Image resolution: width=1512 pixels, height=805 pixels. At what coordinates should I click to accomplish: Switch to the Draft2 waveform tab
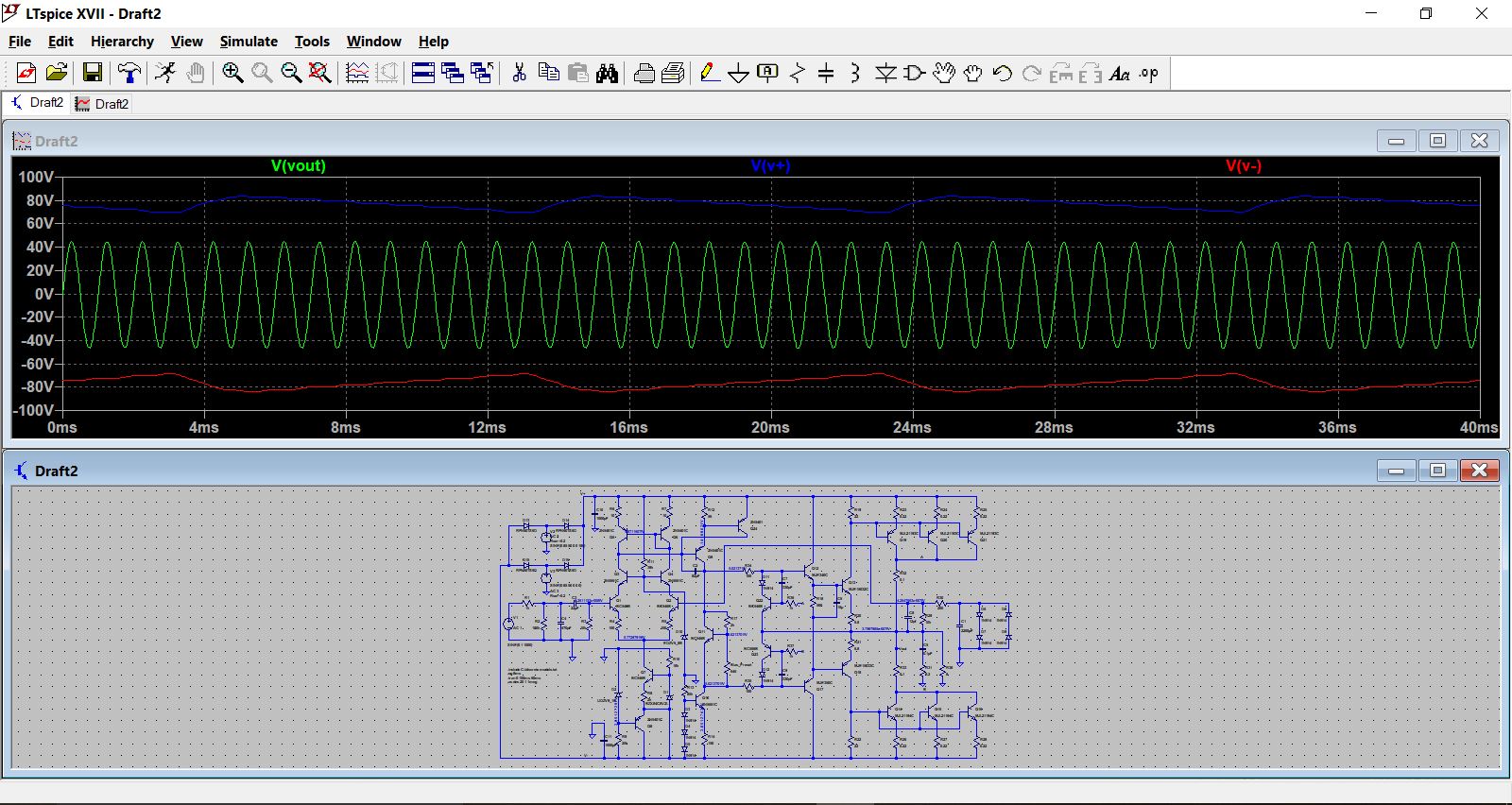pos(102,104)
